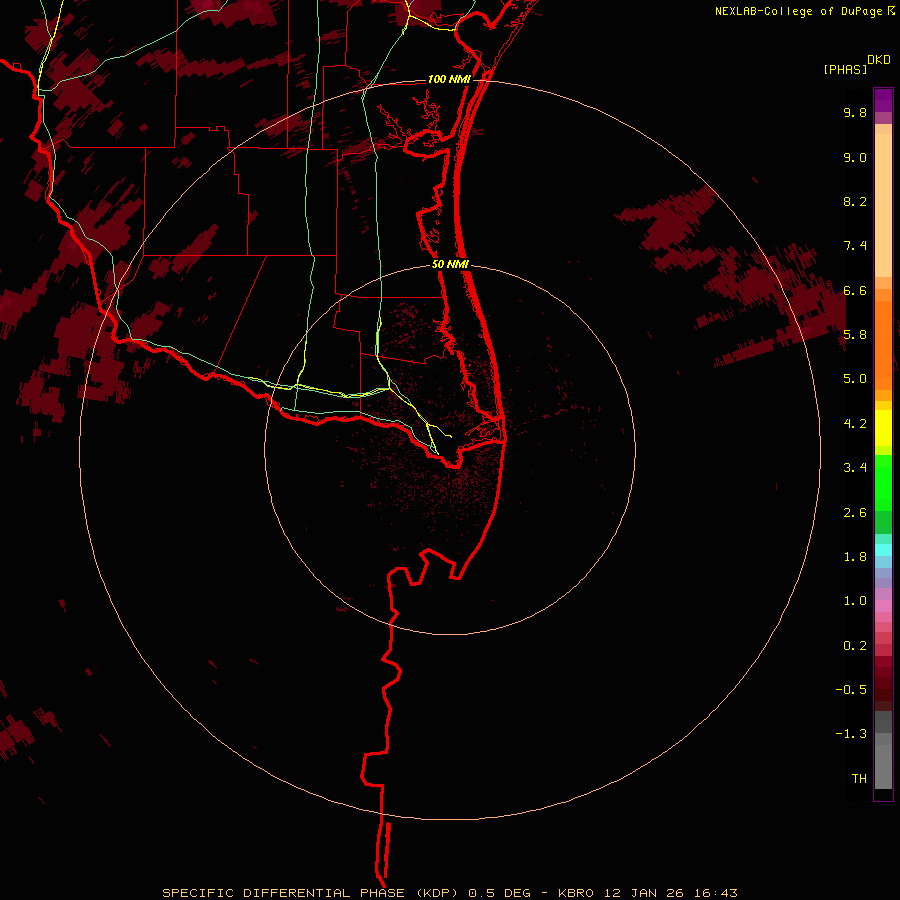Viewport: 900px width, 900px height.
Task: Select the 50 NMI range ring label
Action: (450, 264)
